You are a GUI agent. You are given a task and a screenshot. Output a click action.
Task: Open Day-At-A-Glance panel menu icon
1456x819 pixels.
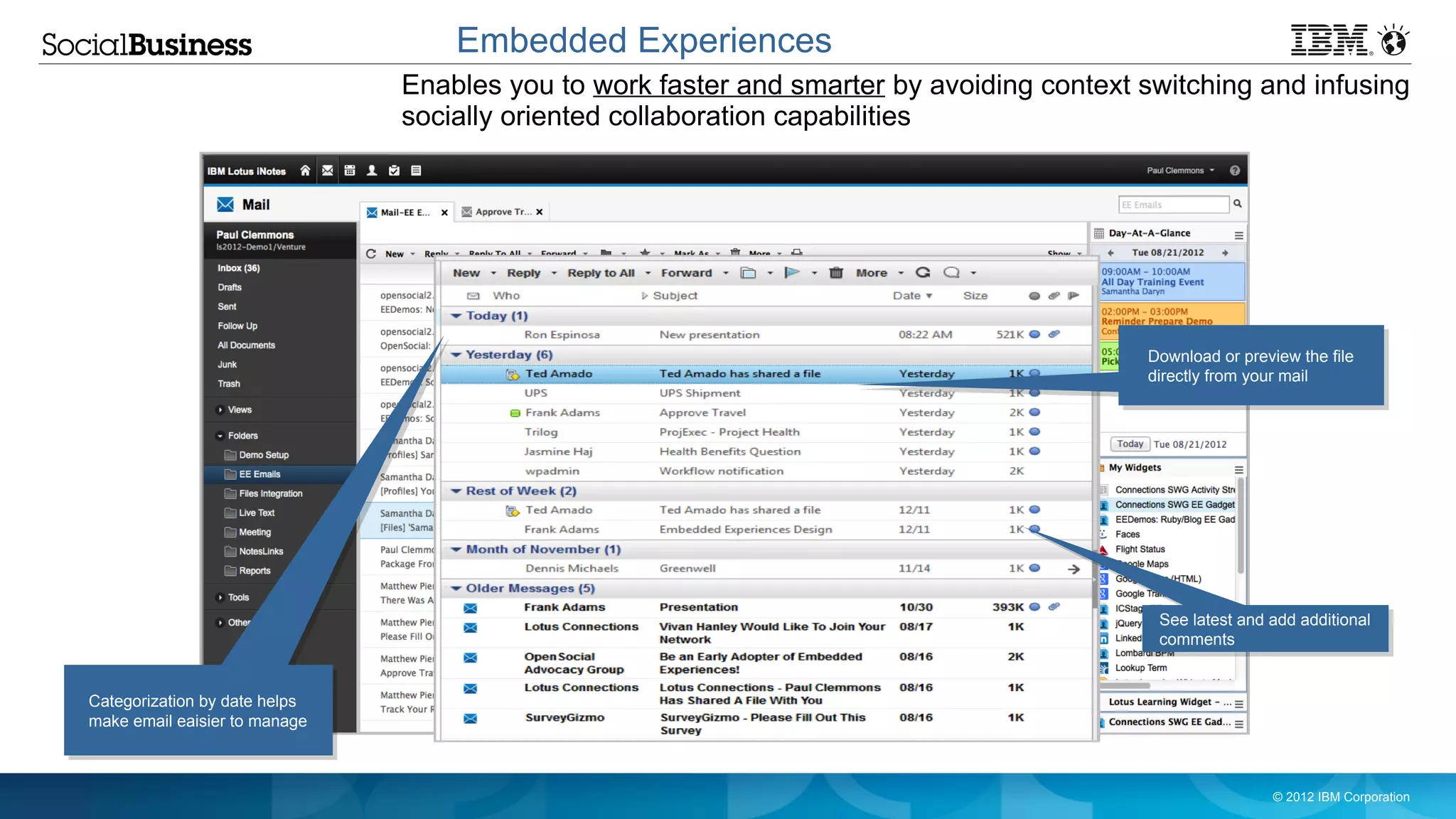tap(1238, 235)
